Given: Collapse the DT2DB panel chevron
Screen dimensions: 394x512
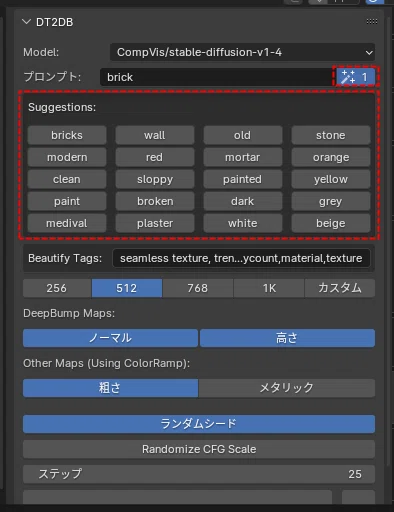Looking at the screenshot, I should (26, 22).
